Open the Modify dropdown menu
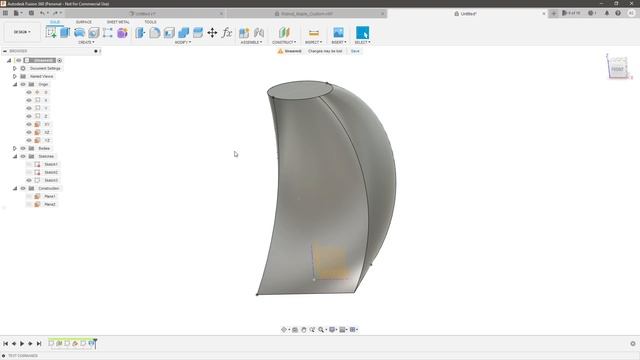640x360 pixels. (183, 42)
